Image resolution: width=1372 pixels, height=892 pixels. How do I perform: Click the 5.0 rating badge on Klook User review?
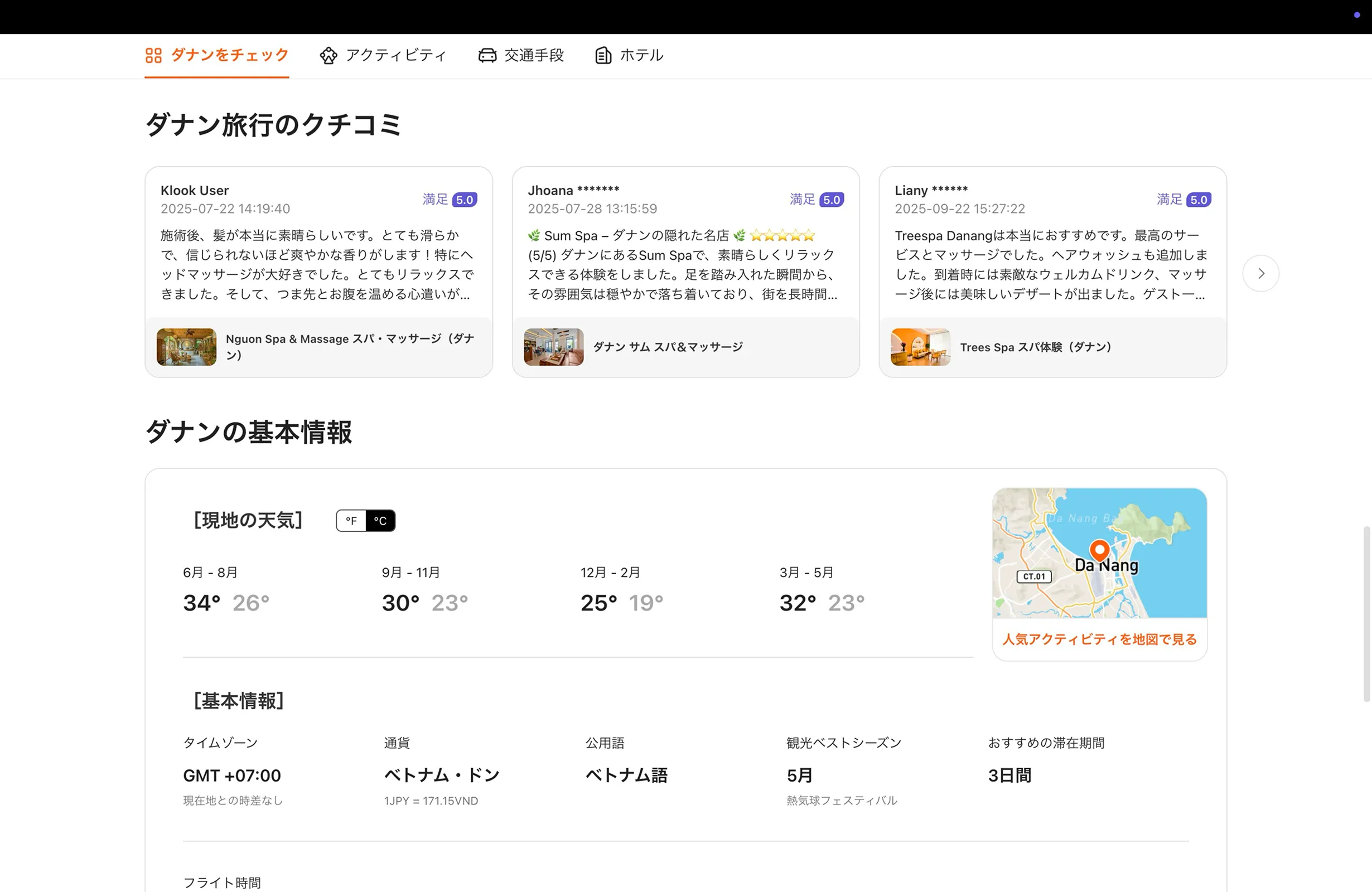465,200
